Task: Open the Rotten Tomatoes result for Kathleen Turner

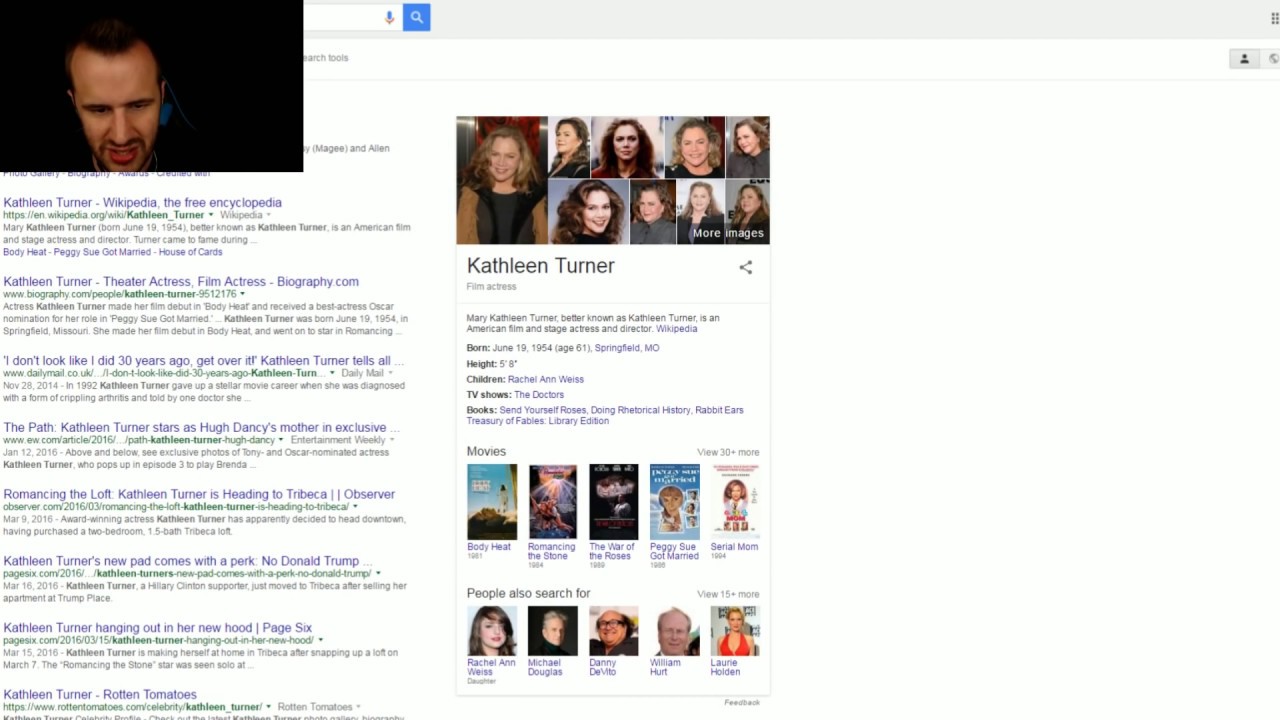Action: pyautogui.click(x=100, y=694)
